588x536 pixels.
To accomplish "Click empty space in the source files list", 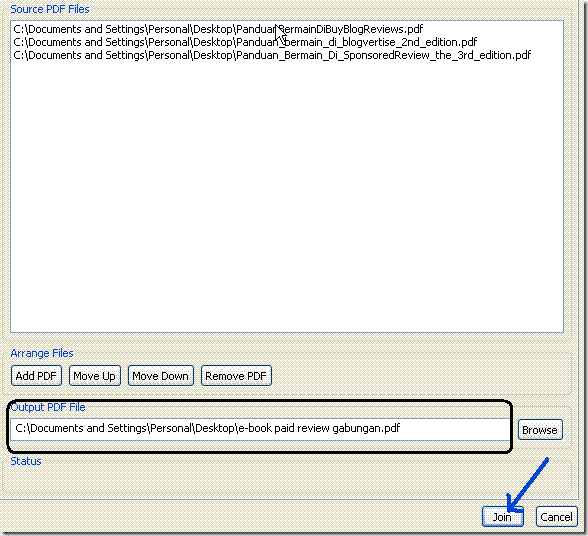I will click(x=287, y=195).
